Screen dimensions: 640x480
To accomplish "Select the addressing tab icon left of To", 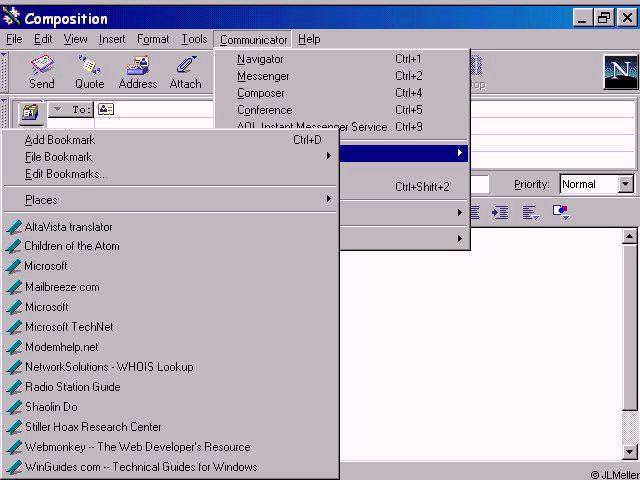I will 30,112.
